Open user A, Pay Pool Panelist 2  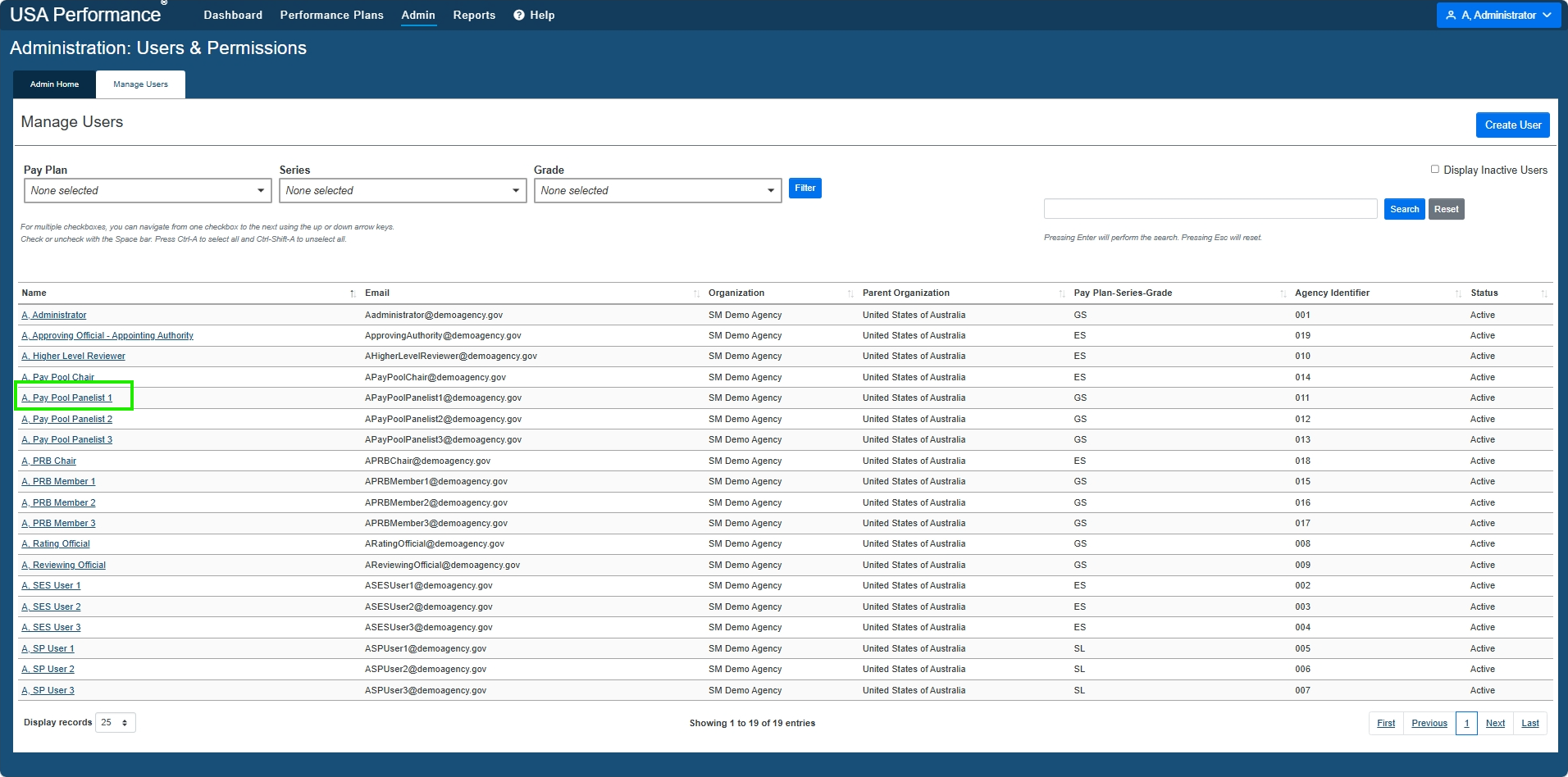click(x=67, y=419)
